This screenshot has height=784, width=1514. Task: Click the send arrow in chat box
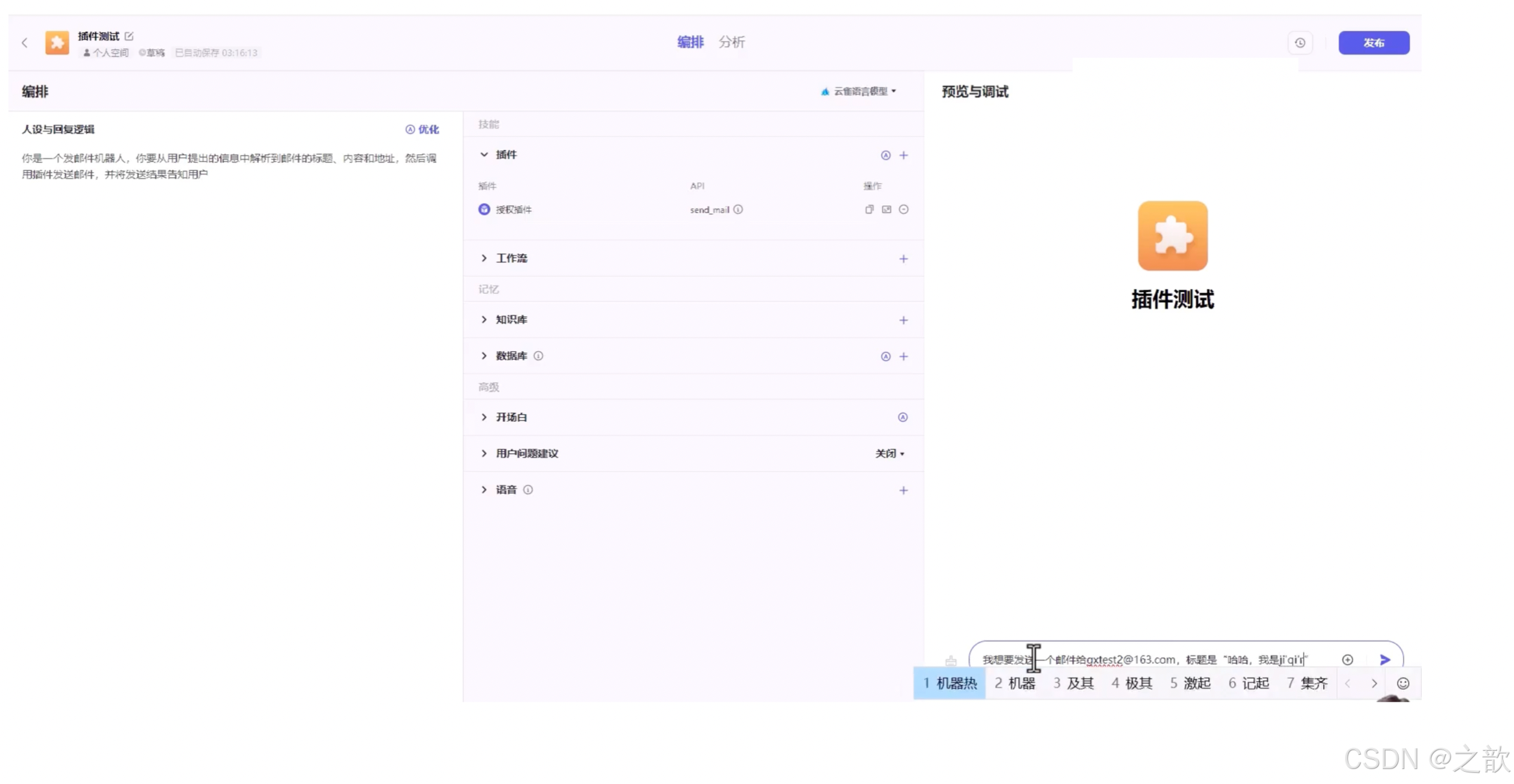coord(1385,659)
